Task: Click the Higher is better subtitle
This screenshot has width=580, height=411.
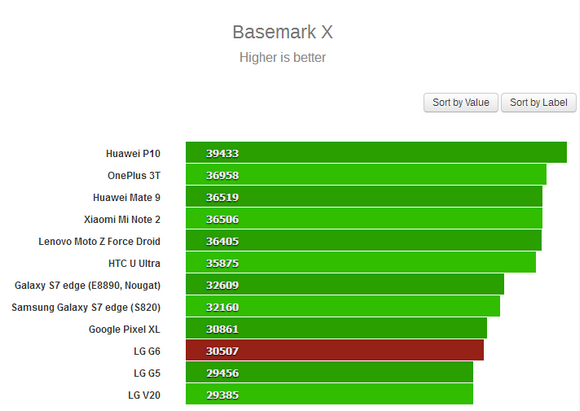Action: (x=283, y=57)
